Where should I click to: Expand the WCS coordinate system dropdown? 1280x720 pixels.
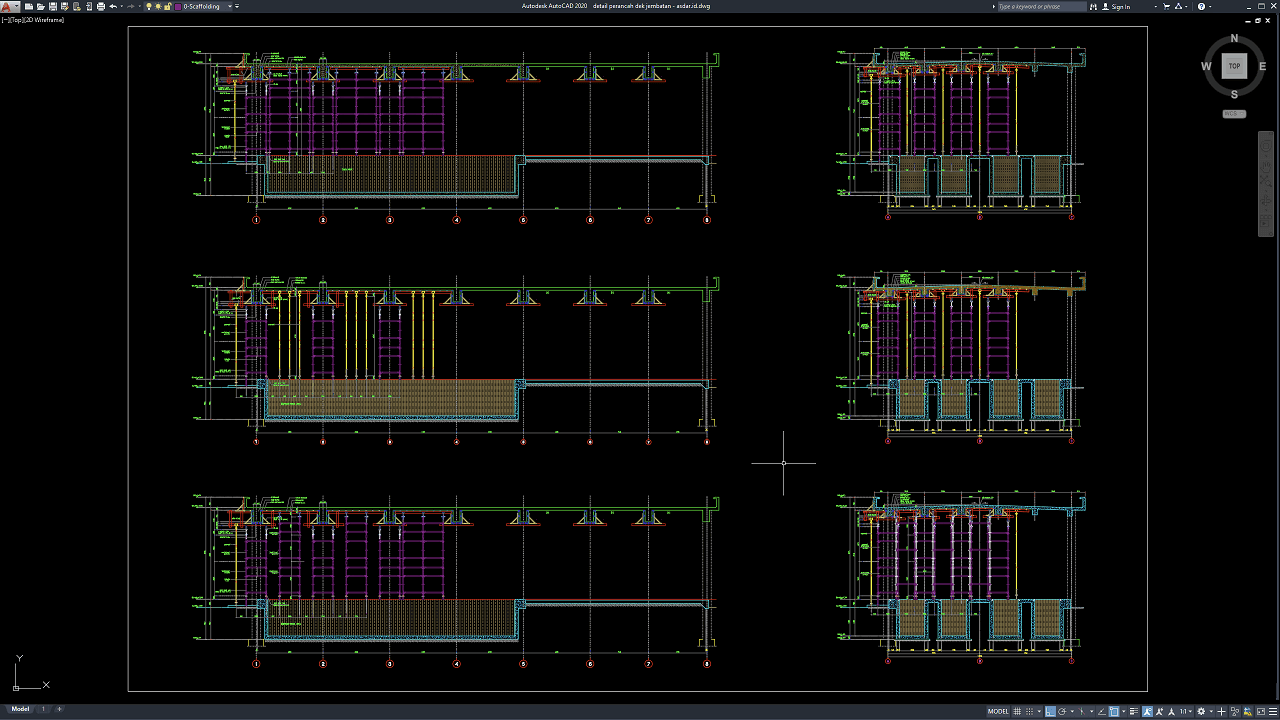(1234, 114)
